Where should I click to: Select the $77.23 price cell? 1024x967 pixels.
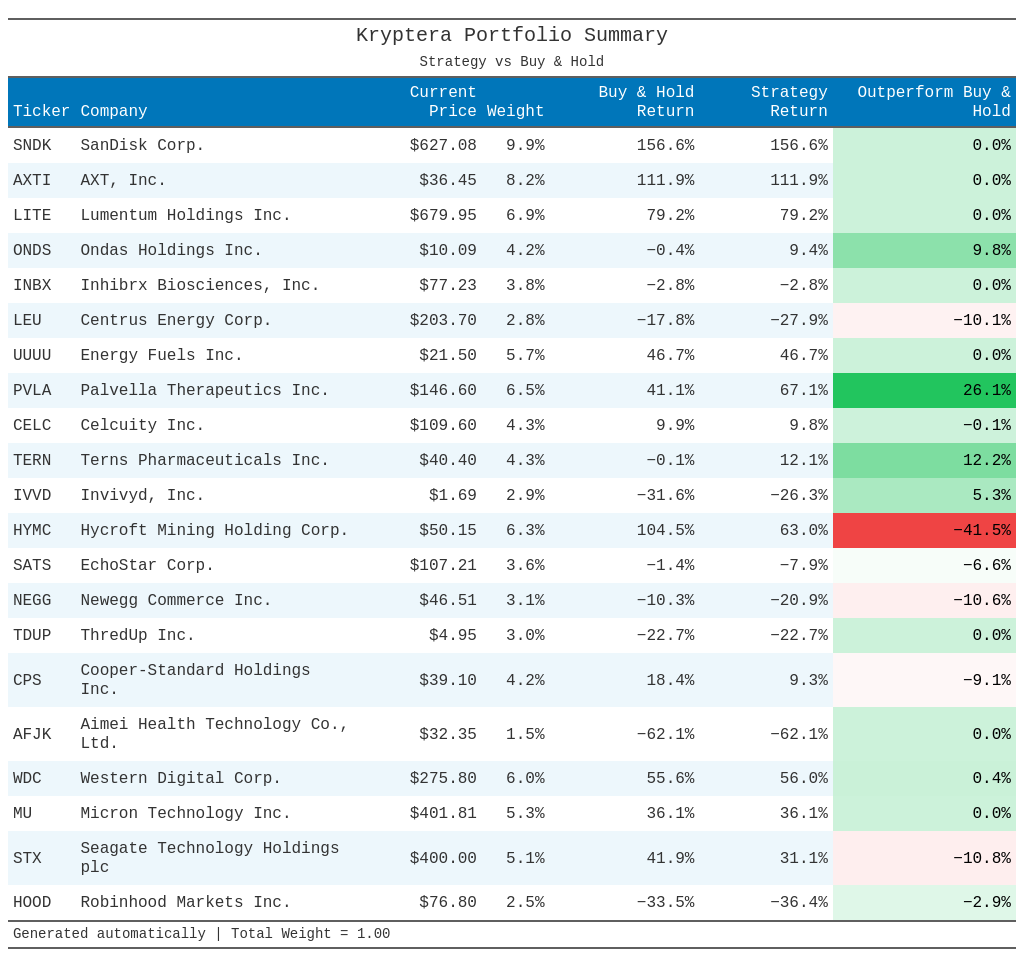tap(447, 285)
